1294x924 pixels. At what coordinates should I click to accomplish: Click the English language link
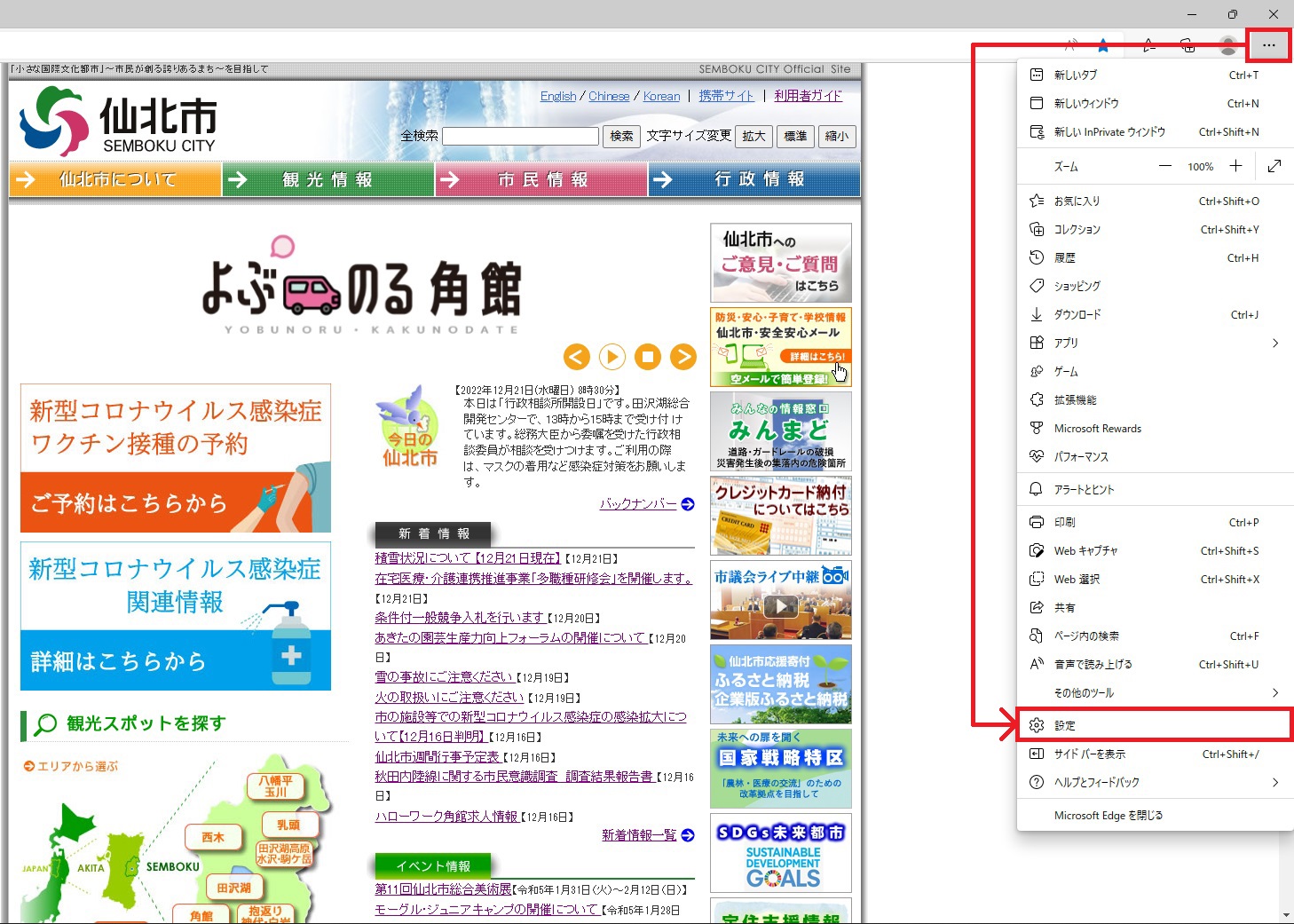(x=558, y=96)
